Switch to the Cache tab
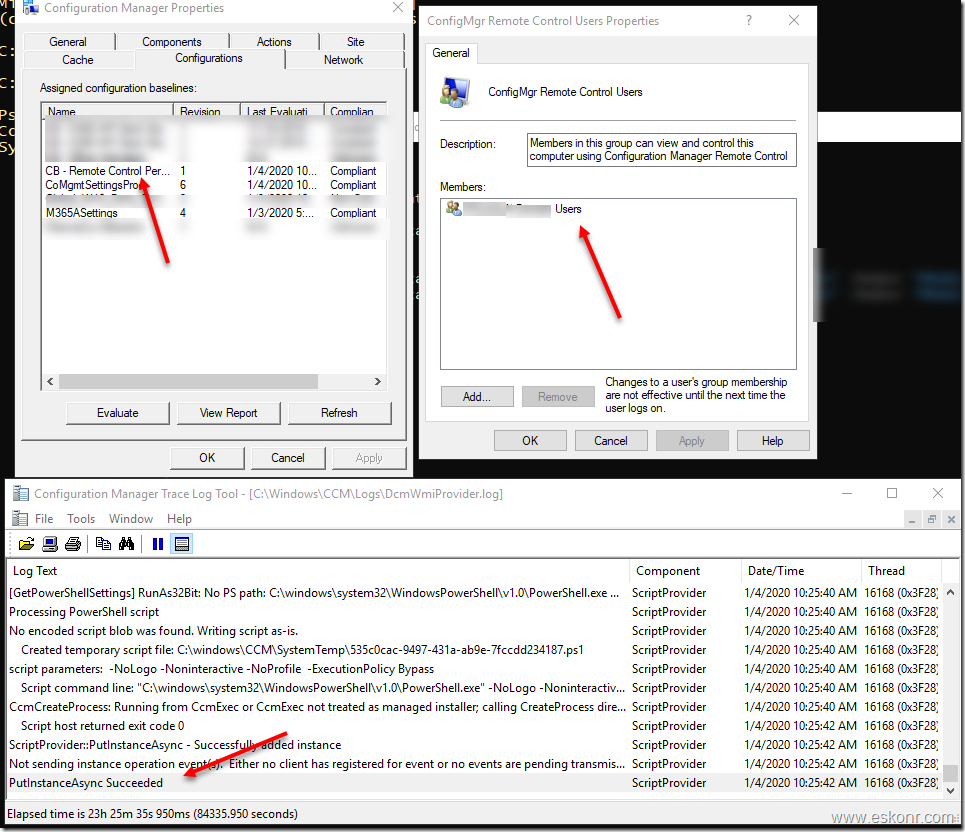 click(x=78, y=60)
